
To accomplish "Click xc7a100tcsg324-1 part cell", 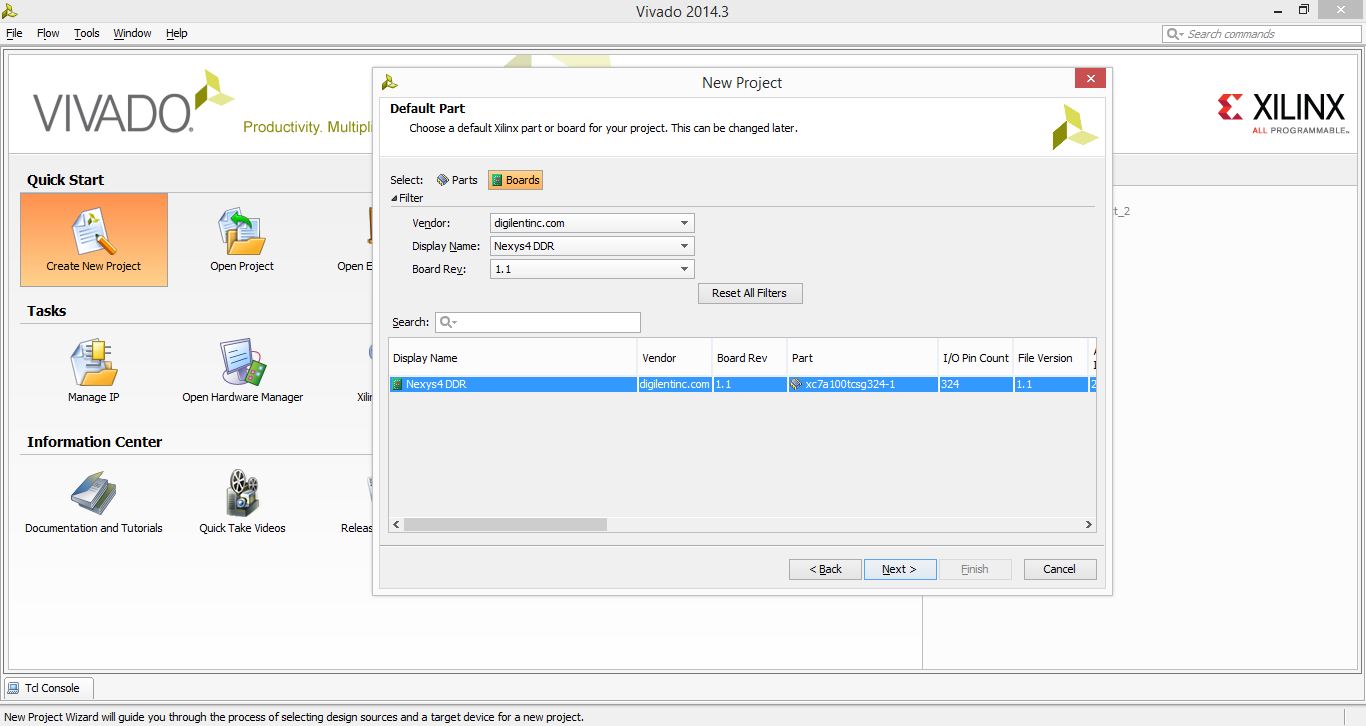I will [862, 384].
